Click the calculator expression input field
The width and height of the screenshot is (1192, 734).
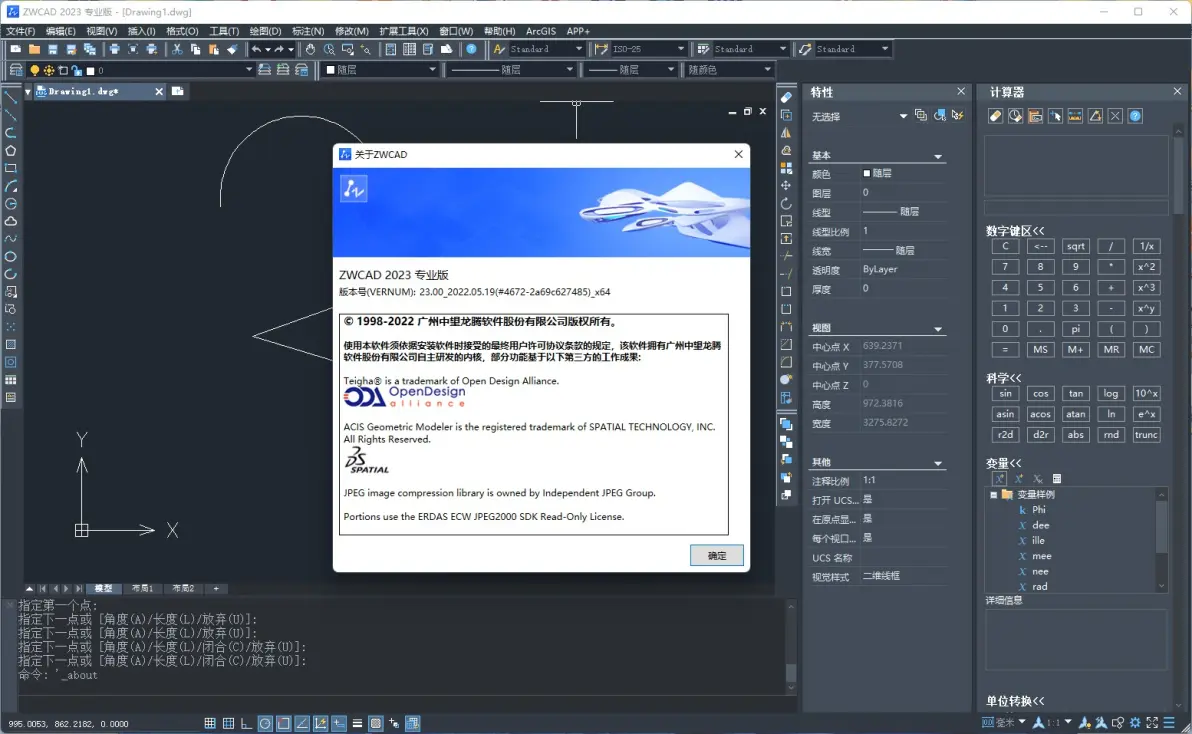[x=1076, y=207]
